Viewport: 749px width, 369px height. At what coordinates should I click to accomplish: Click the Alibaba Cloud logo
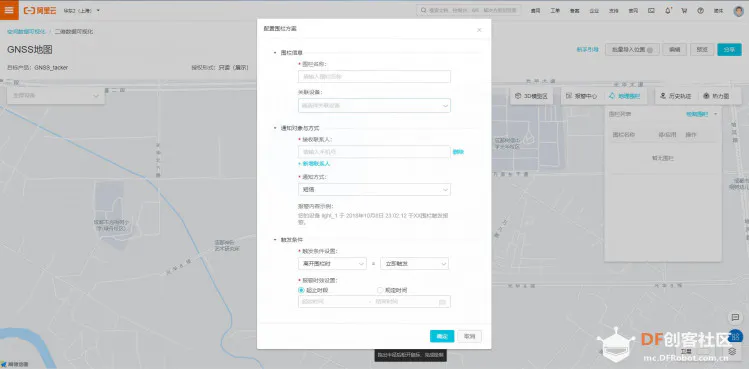click(40, 10)
